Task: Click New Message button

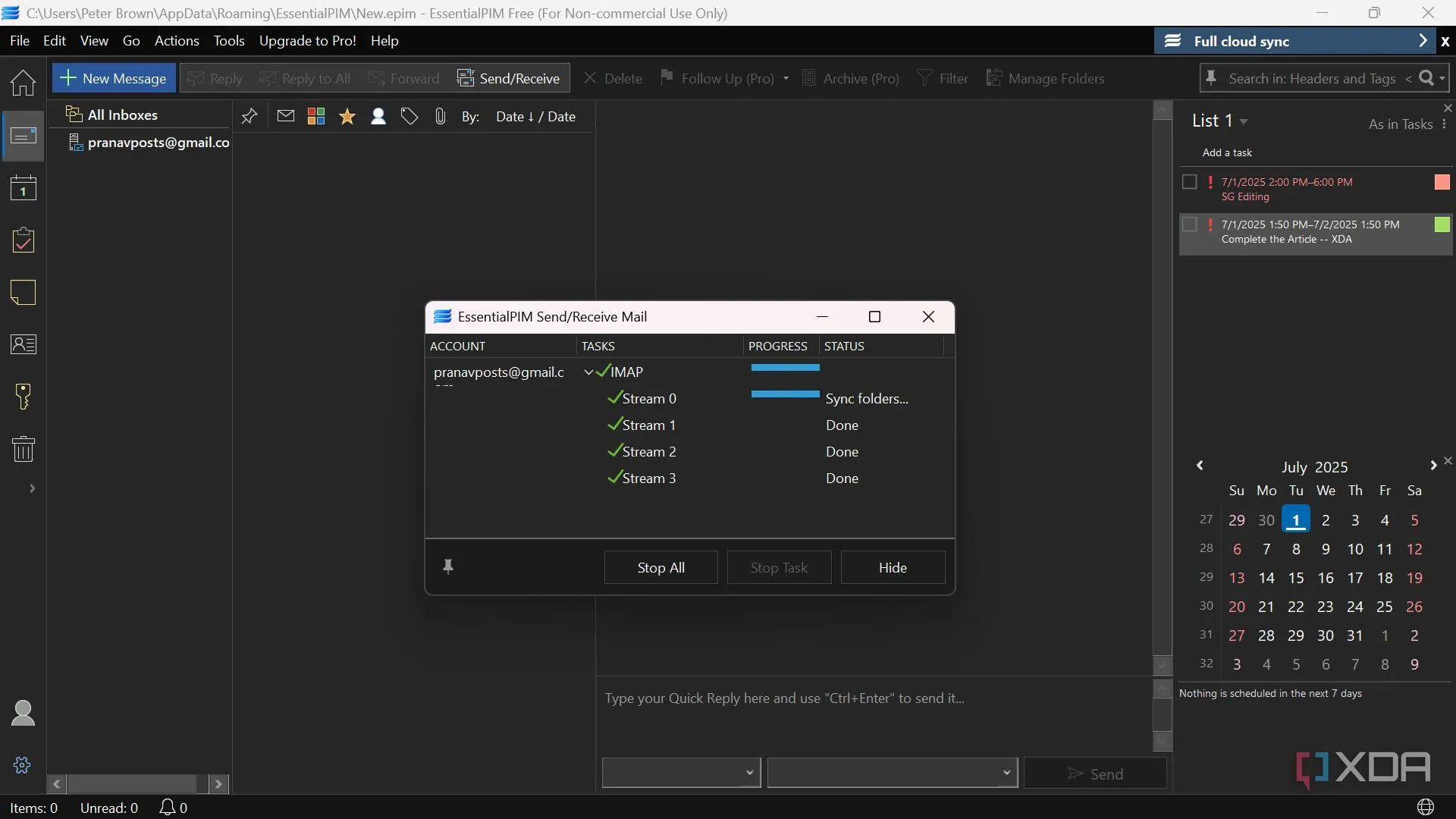Action: (x=114, y=78)
